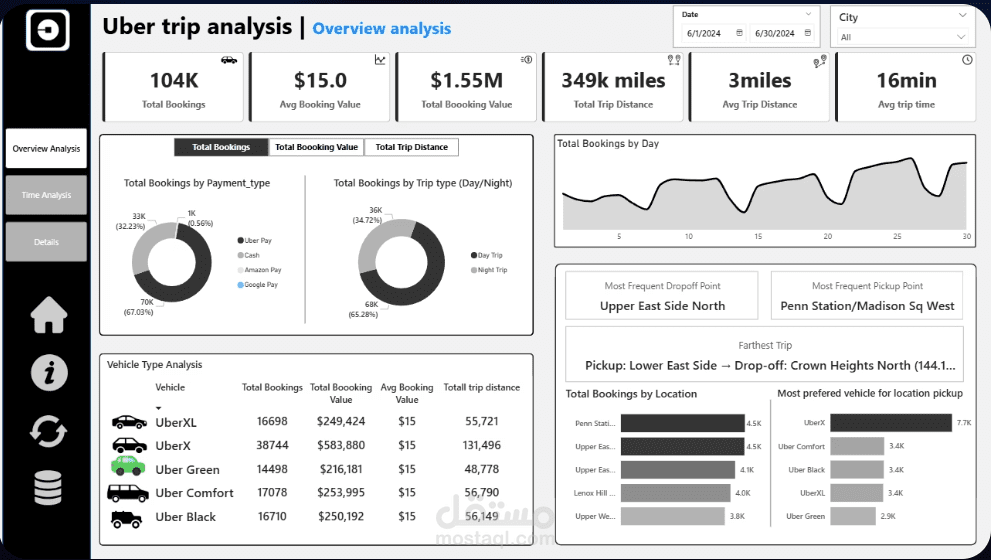This screenshot has width=991, height=560.
Task: Click the 349k miles figure
Action: [613, 80]
